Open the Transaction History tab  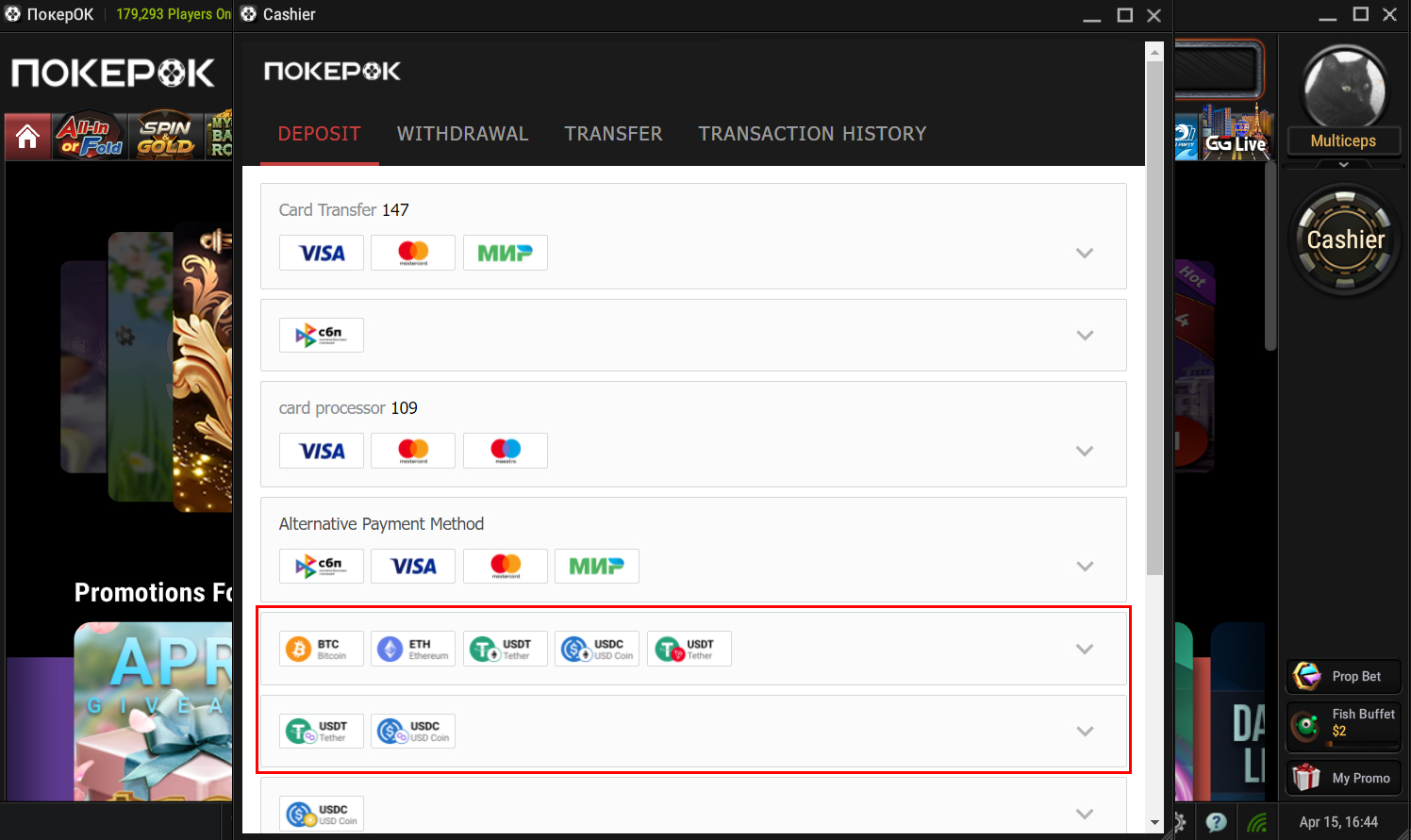click(812, 134)
